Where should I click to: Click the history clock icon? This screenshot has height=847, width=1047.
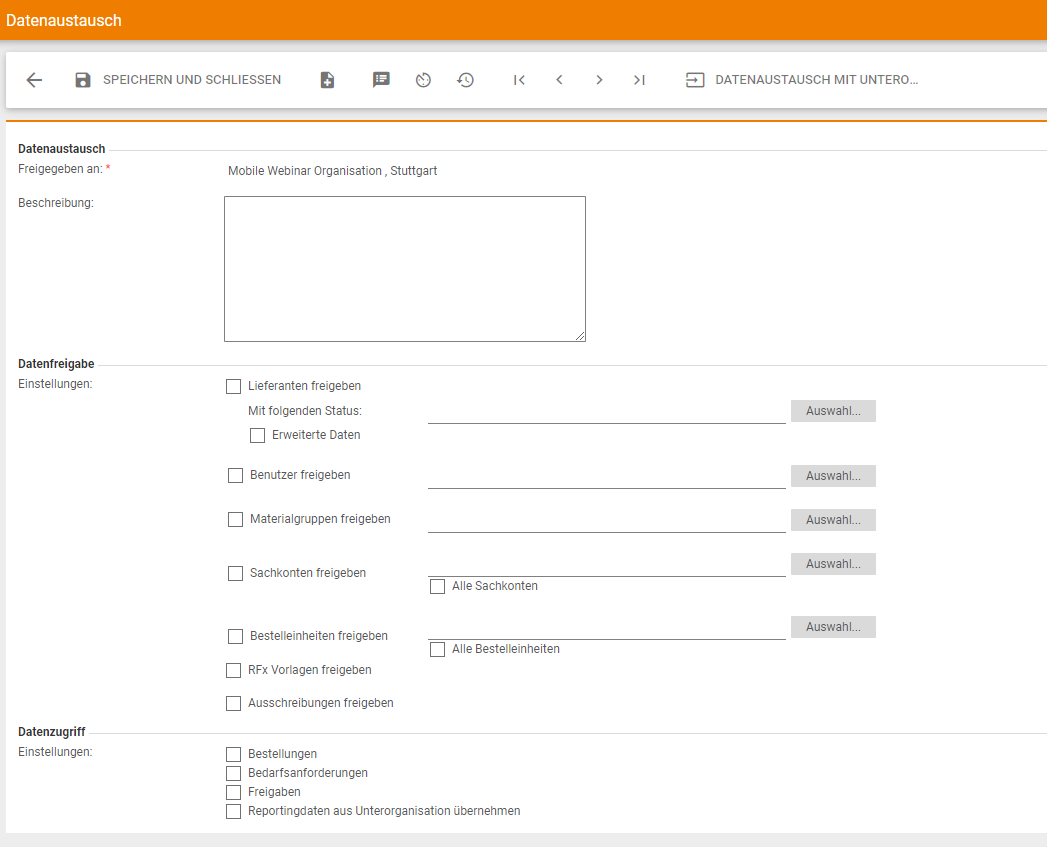pyautogui.click(x=466, y=80)
